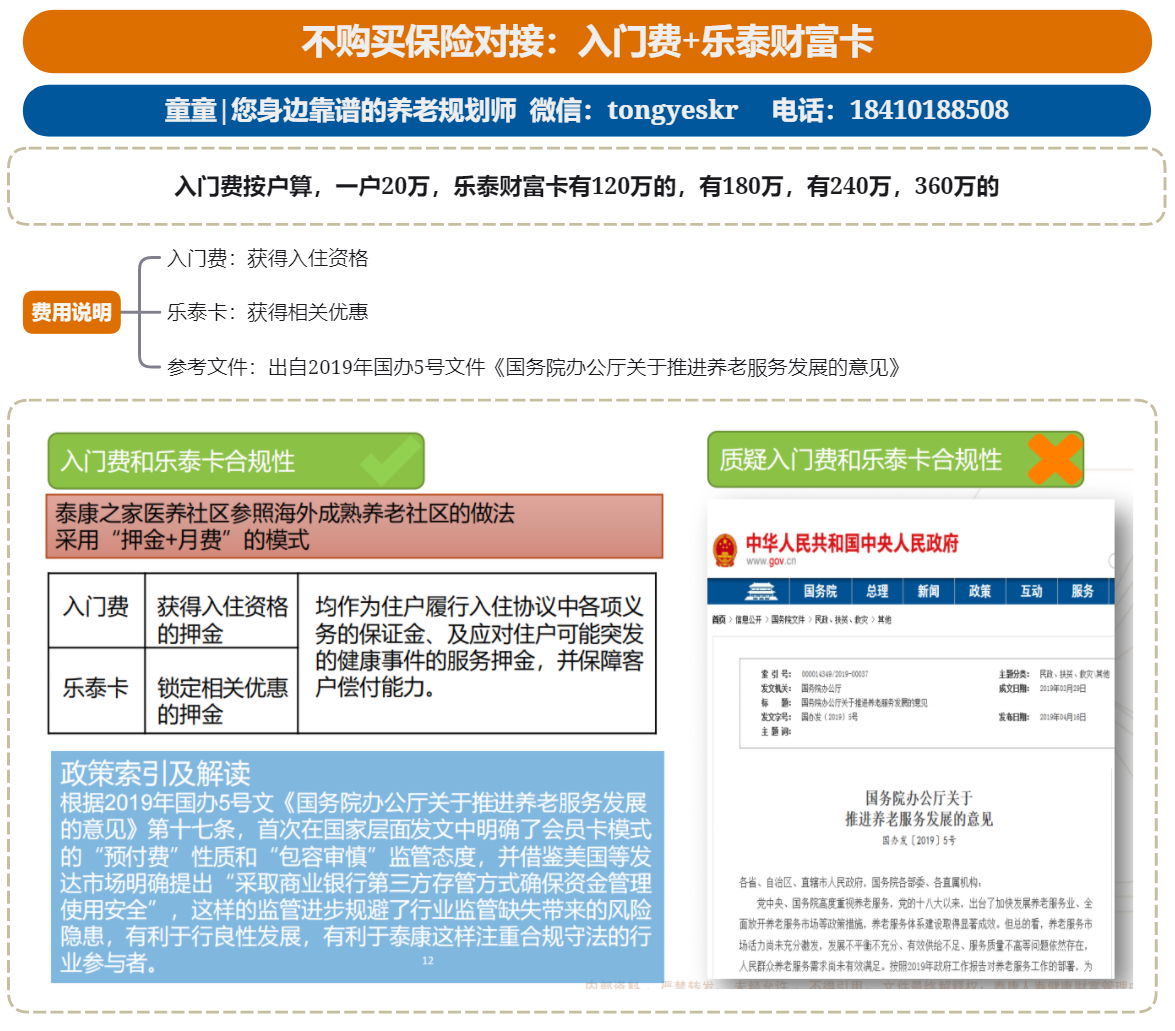
Task: Click the government building home icon in nav bar
Action: (x=761, y=591)
